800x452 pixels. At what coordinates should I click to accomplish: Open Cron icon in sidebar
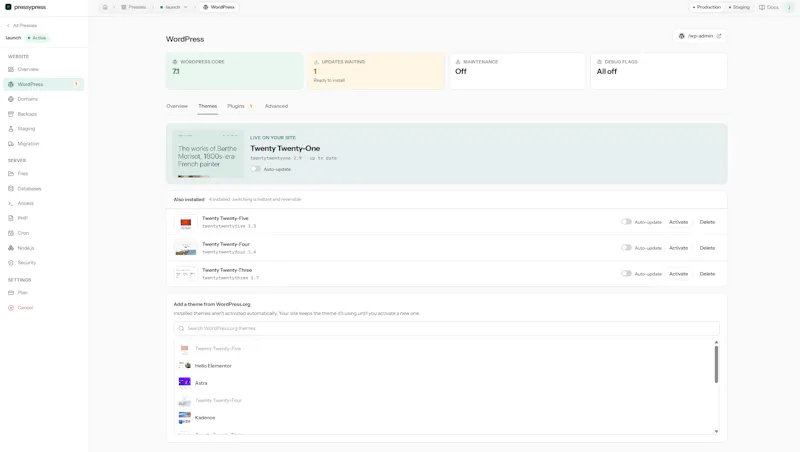tap(11, 233)
